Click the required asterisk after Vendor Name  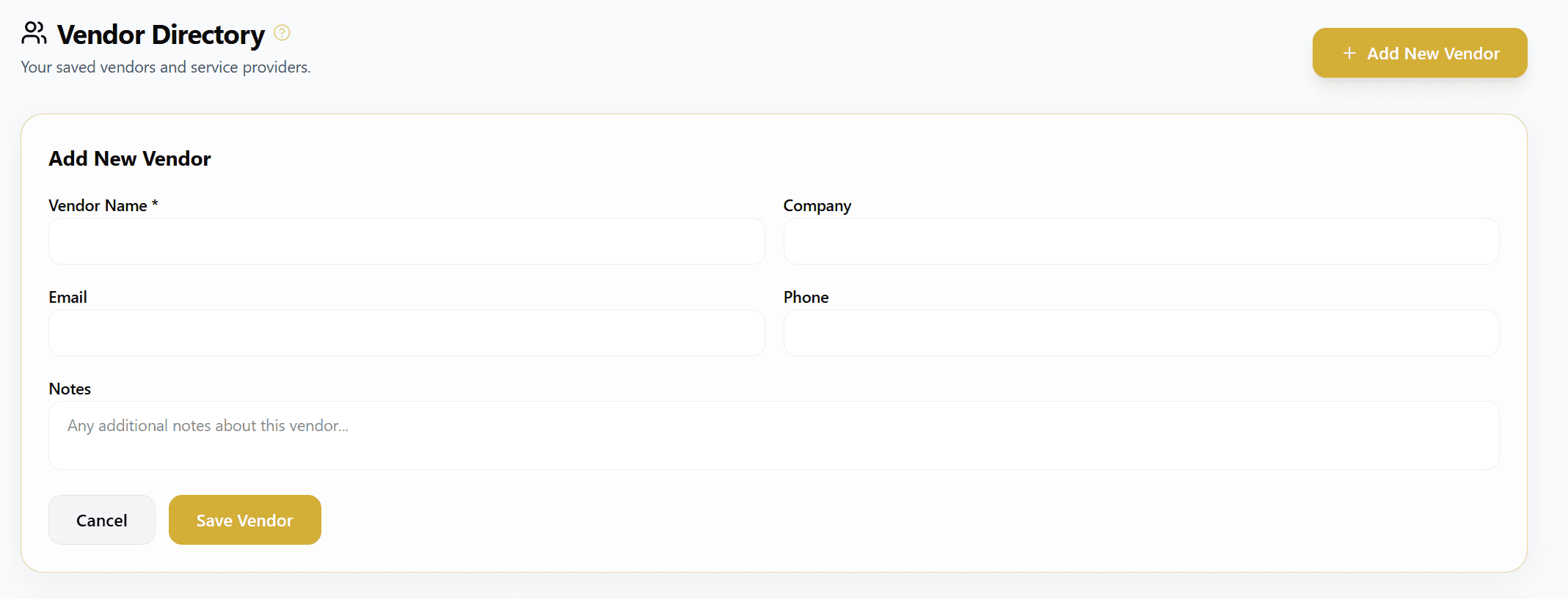(x=155, y=204)
